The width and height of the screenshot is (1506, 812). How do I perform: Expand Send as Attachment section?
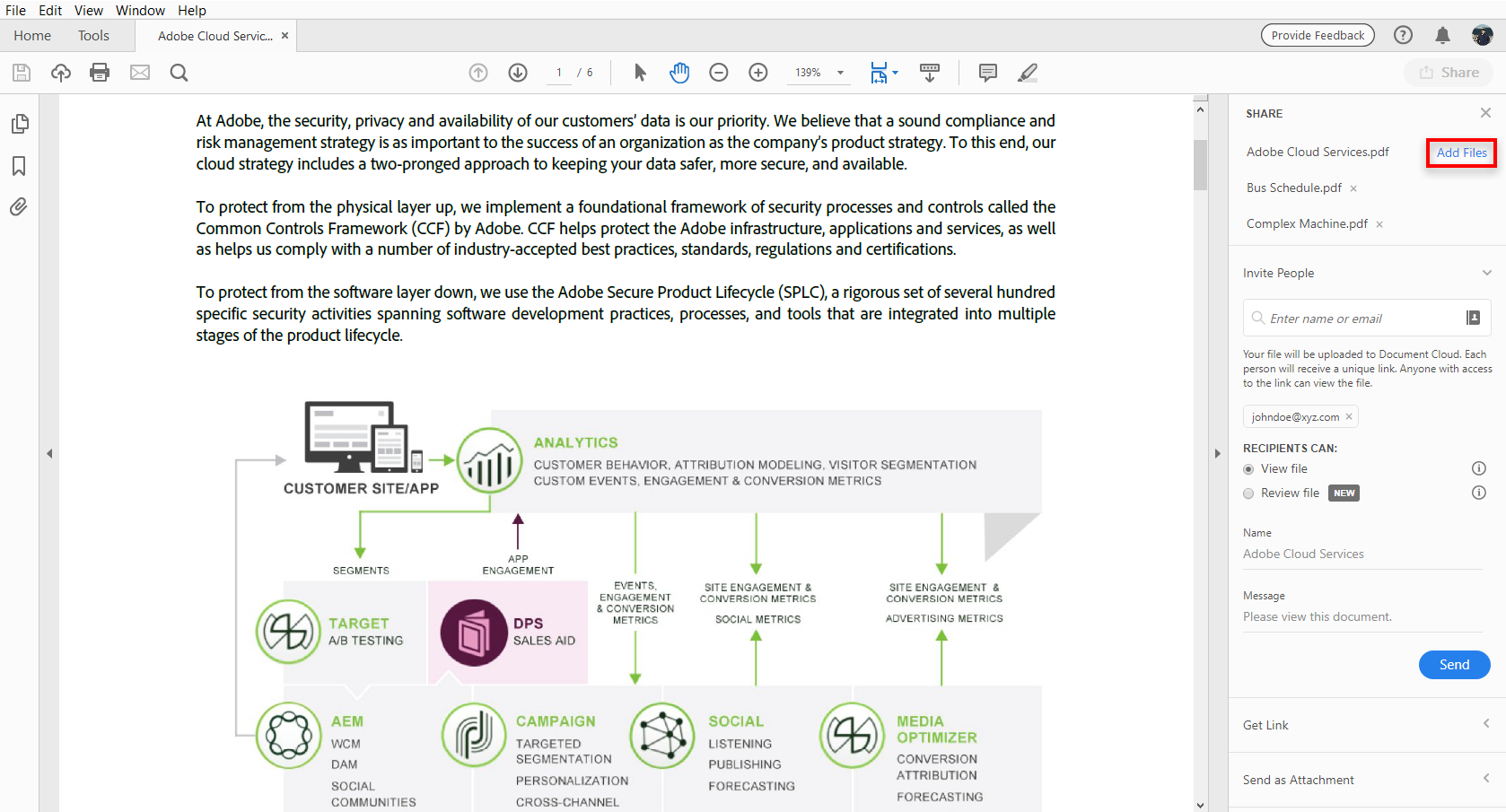pyautogui.click(x=1486, y=779)
